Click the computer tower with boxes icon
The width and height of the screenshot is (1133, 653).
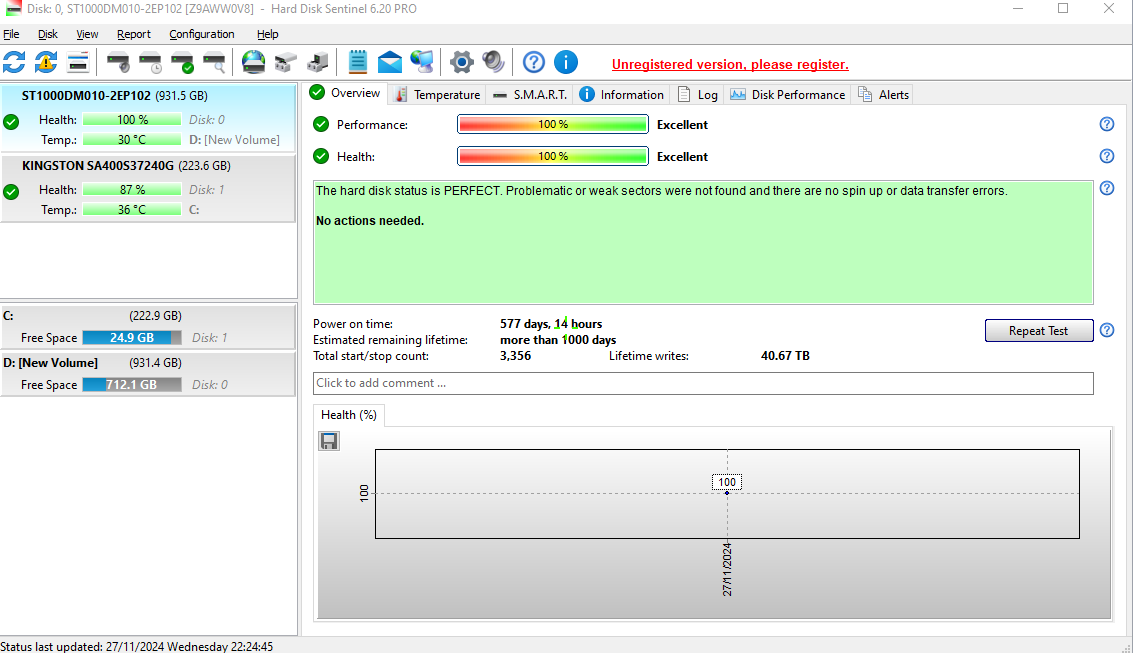coord(317,62)
